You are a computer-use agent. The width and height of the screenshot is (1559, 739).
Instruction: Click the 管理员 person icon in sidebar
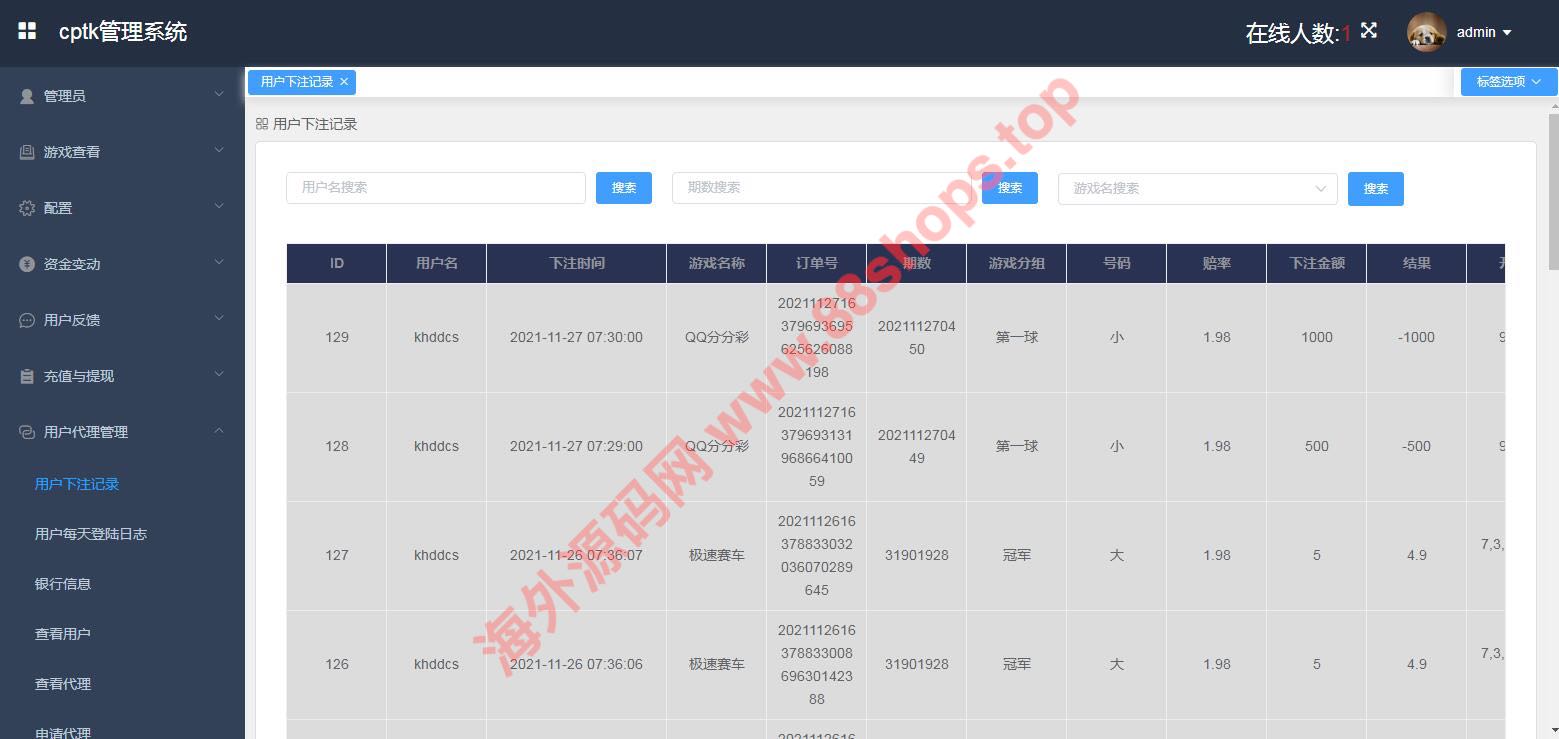coord(27,96)
